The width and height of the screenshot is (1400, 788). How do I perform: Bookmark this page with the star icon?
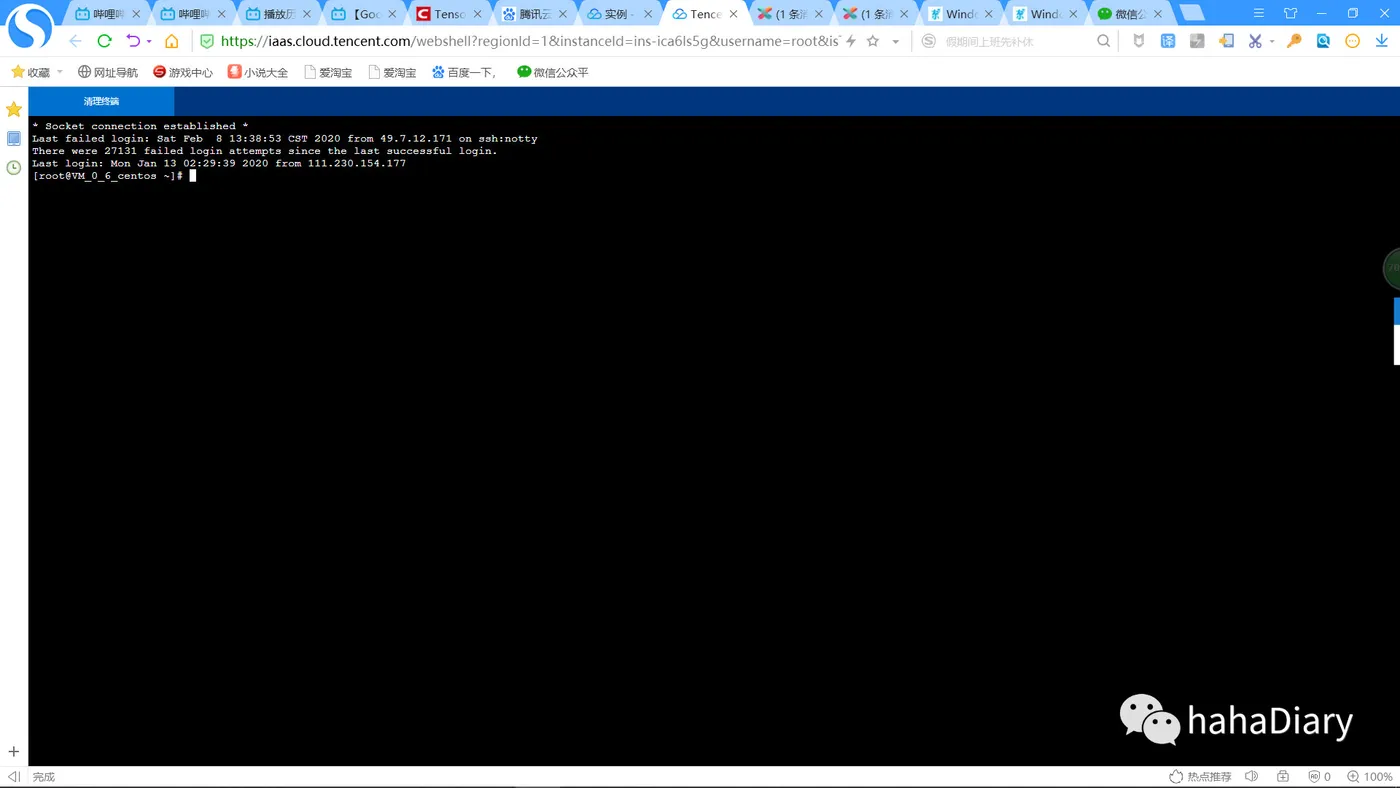coord(873,41)
